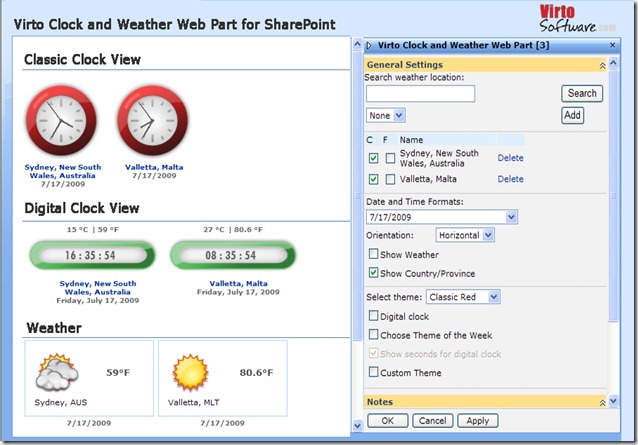Toggle Celsius checkbox for Valletta, Malta
Image resolution: width=638 pixels, height=445 pixels.
click(373, 179)
